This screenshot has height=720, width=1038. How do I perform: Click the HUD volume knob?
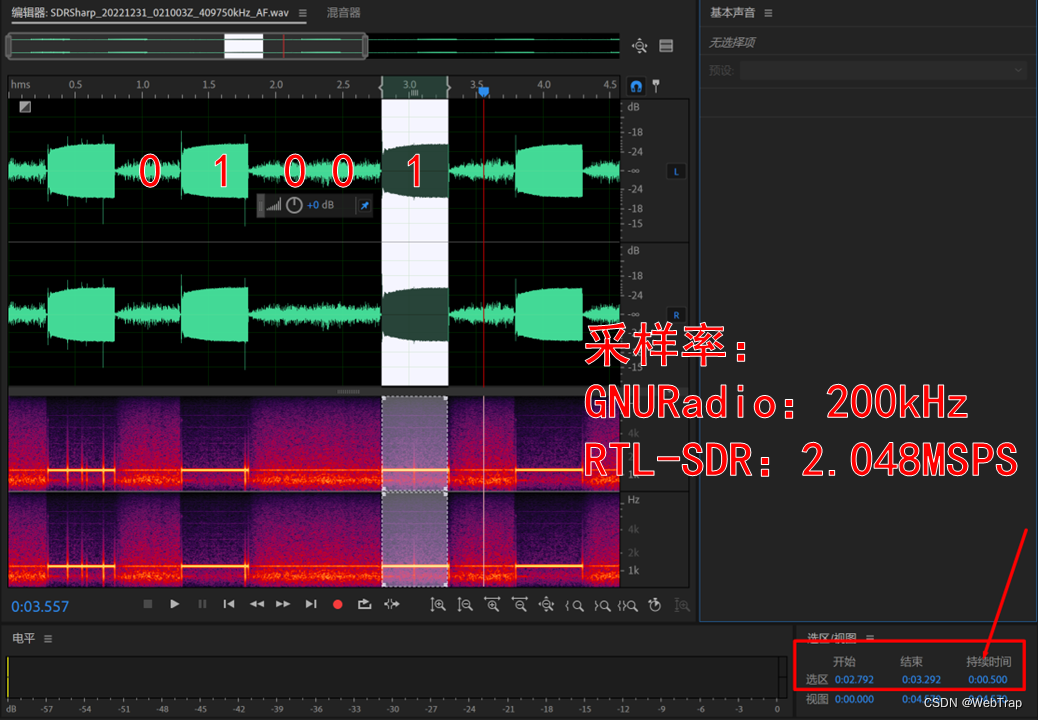point(295,205)
